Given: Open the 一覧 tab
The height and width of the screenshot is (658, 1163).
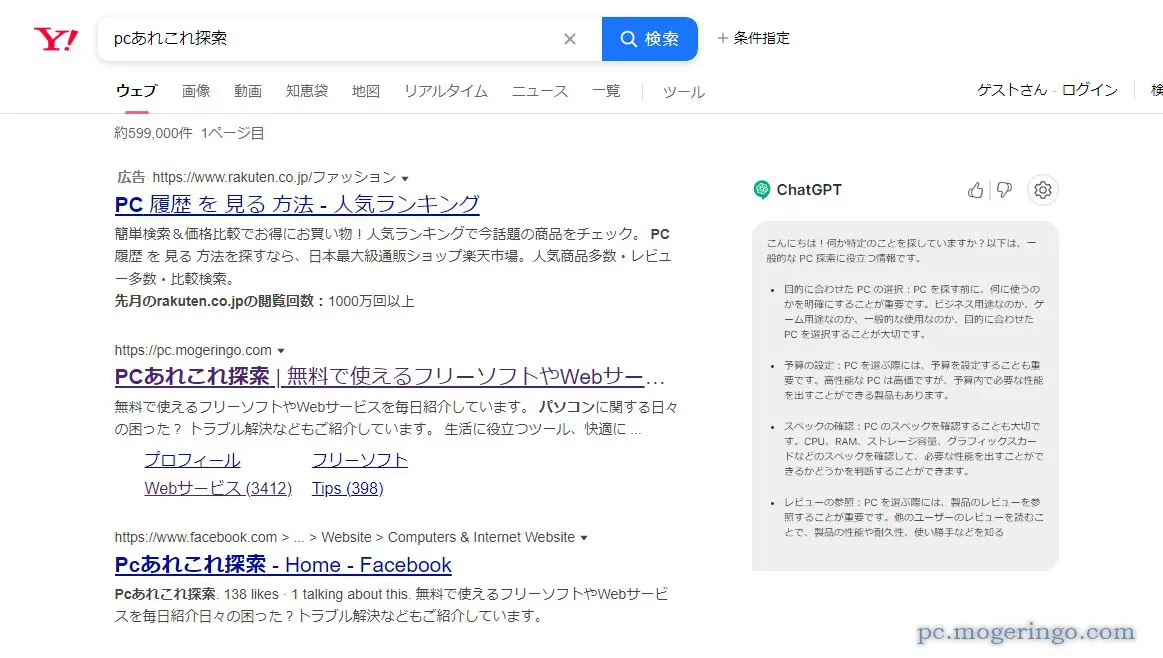Looking at the screenshot, I should pyautogui.click(x=606, y=91).
